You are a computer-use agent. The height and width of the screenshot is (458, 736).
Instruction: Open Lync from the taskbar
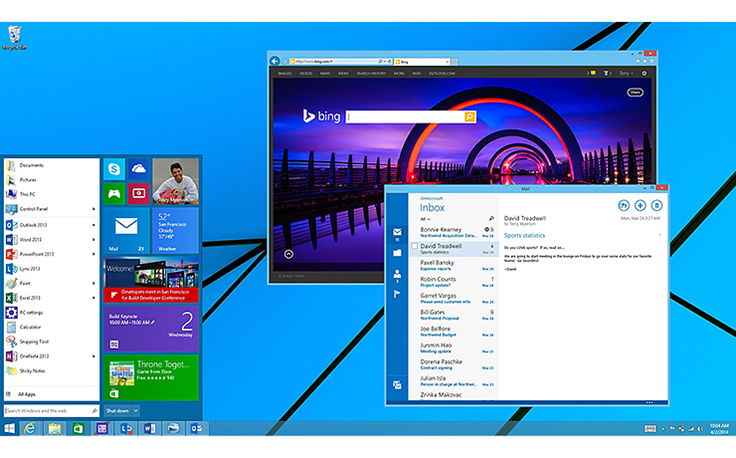(126, 428)
